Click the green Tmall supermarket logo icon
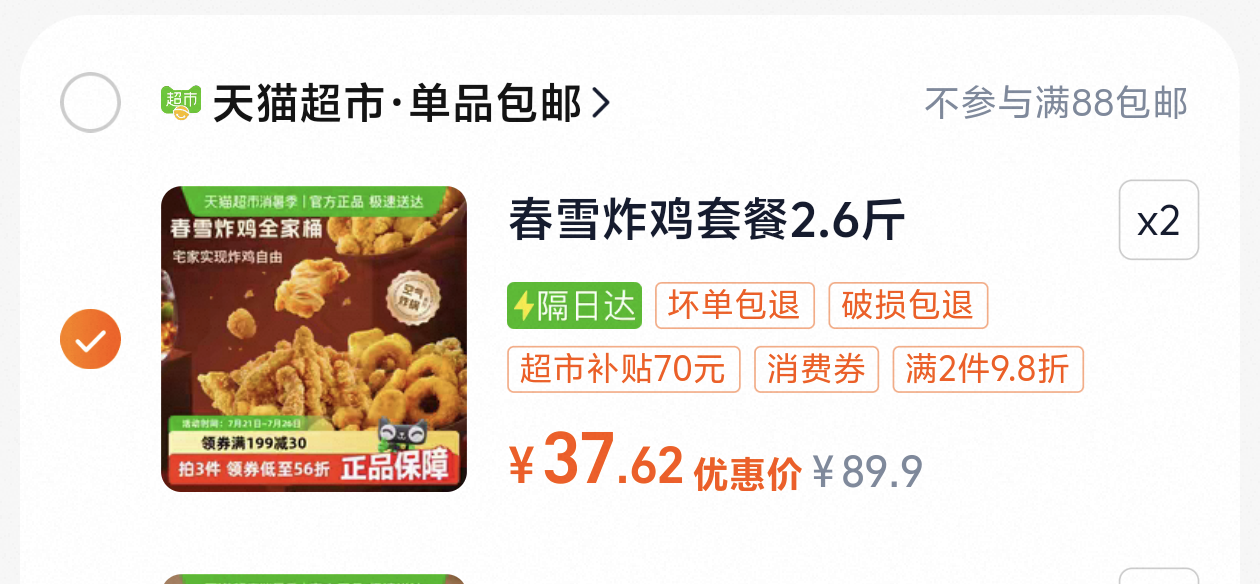 tap(181, 103)
